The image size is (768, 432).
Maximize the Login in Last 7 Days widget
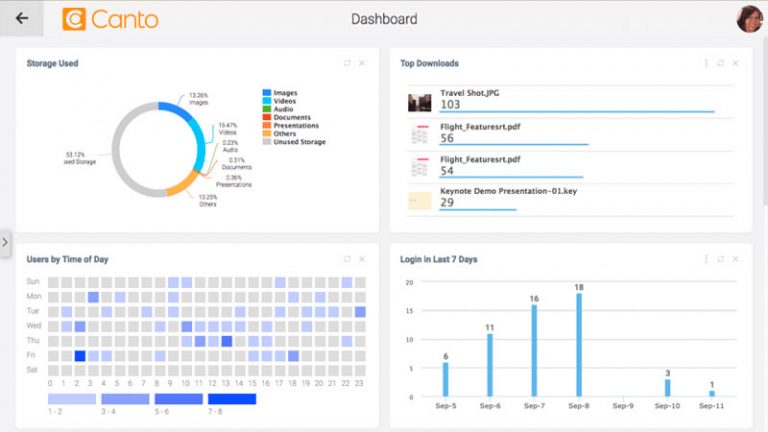(720, 259)
